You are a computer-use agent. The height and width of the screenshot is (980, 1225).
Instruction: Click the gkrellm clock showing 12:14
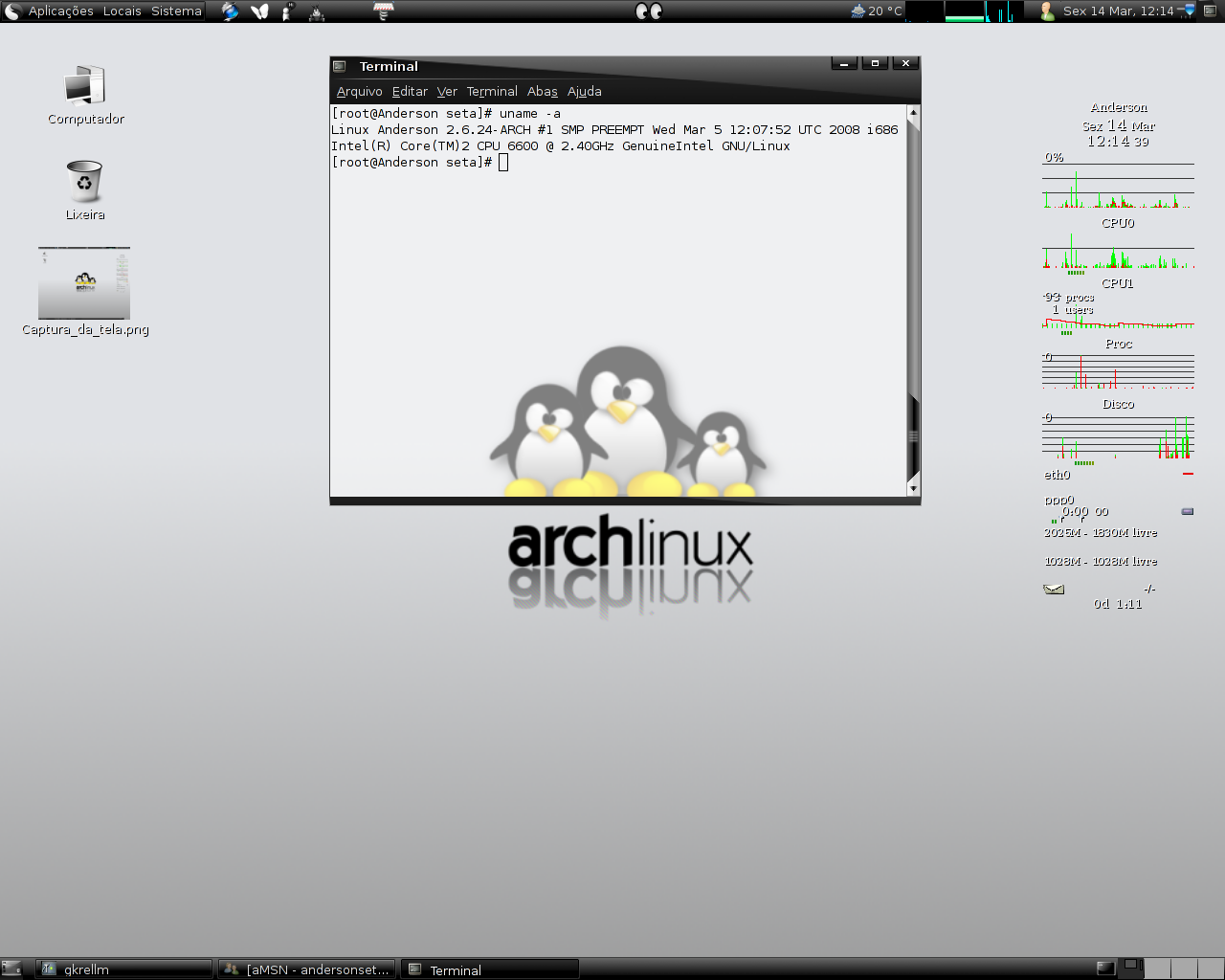pos(1118,141)
